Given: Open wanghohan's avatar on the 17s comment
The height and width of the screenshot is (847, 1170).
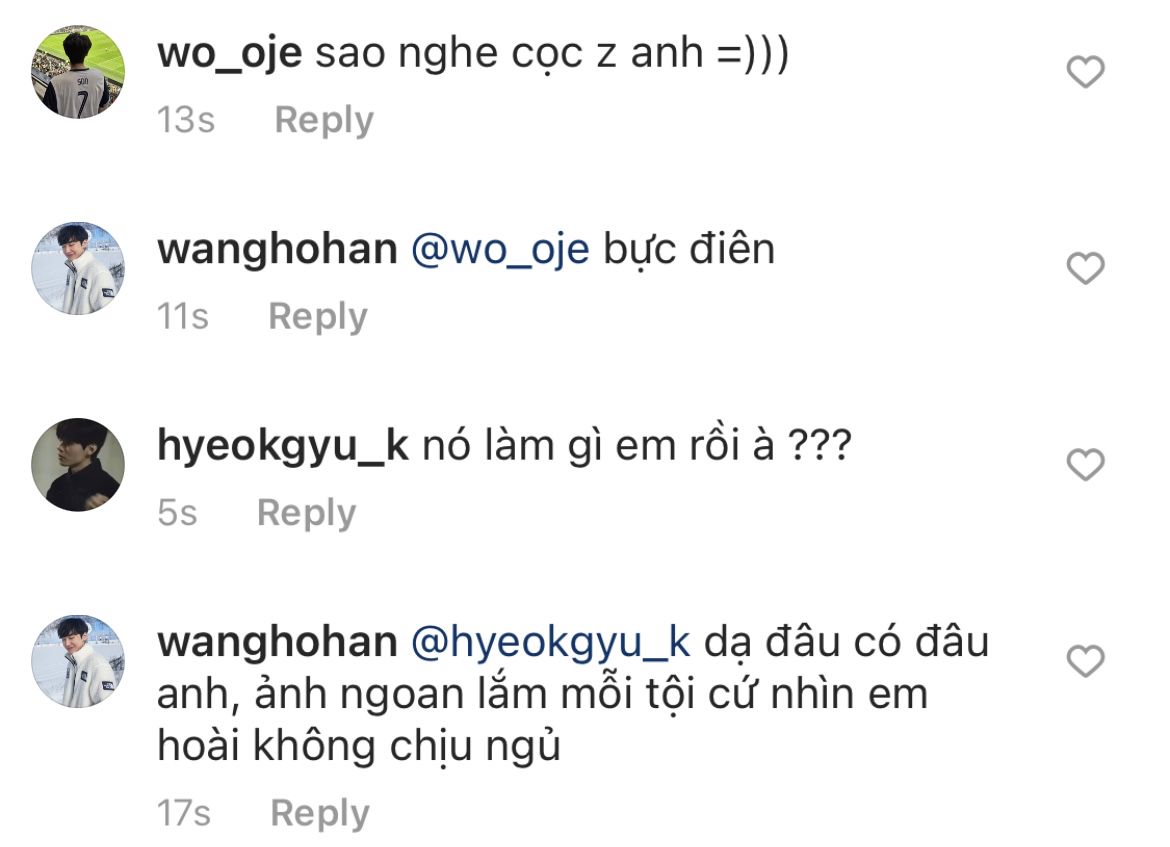Looking at the screenshot, I should point(78,661).
